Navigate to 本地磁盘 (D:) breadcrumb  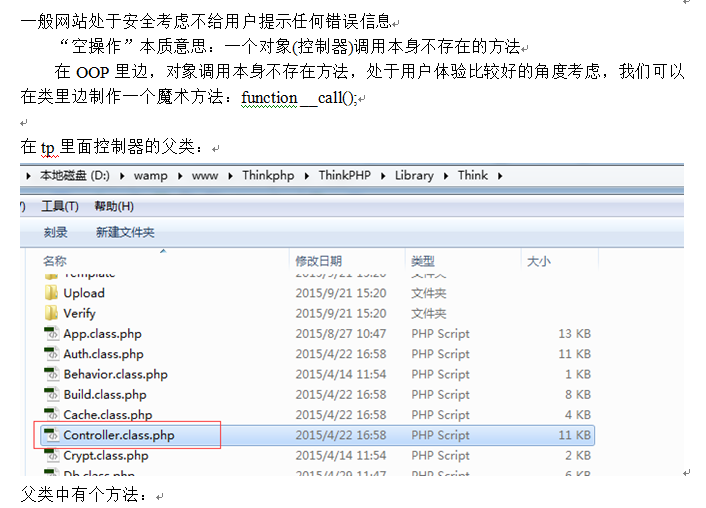point(75,175)
